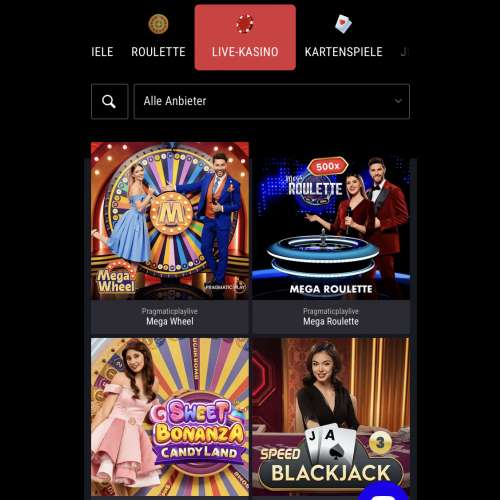Open the blue chat bubble at bottom corner
The width and height of the screenshot is (500, 500).
pyautogui.click(x=384, y=493)
